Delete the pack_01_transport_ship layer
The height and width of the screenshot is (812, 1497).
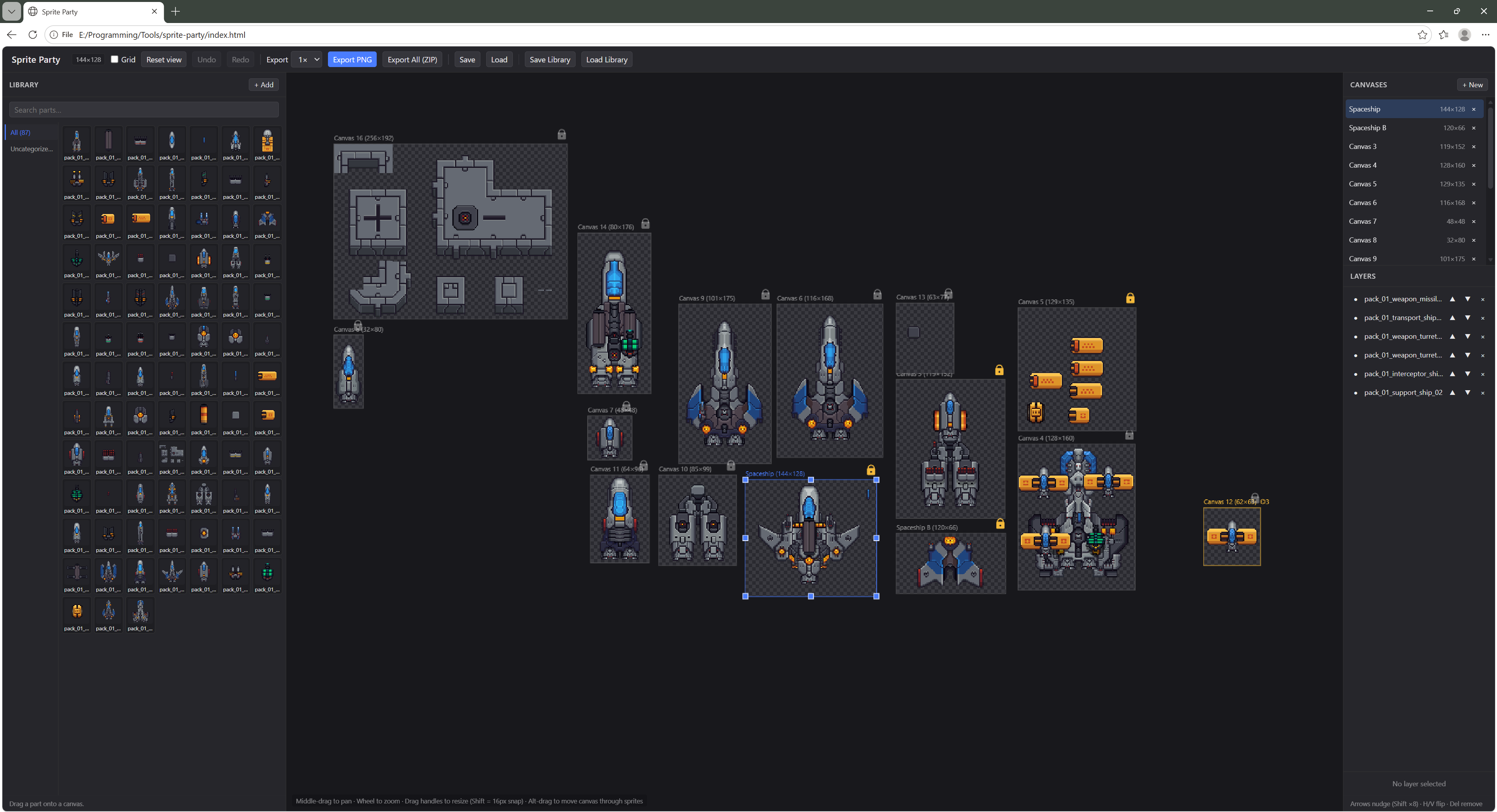pyautogui.click(x=1483, y=318)
